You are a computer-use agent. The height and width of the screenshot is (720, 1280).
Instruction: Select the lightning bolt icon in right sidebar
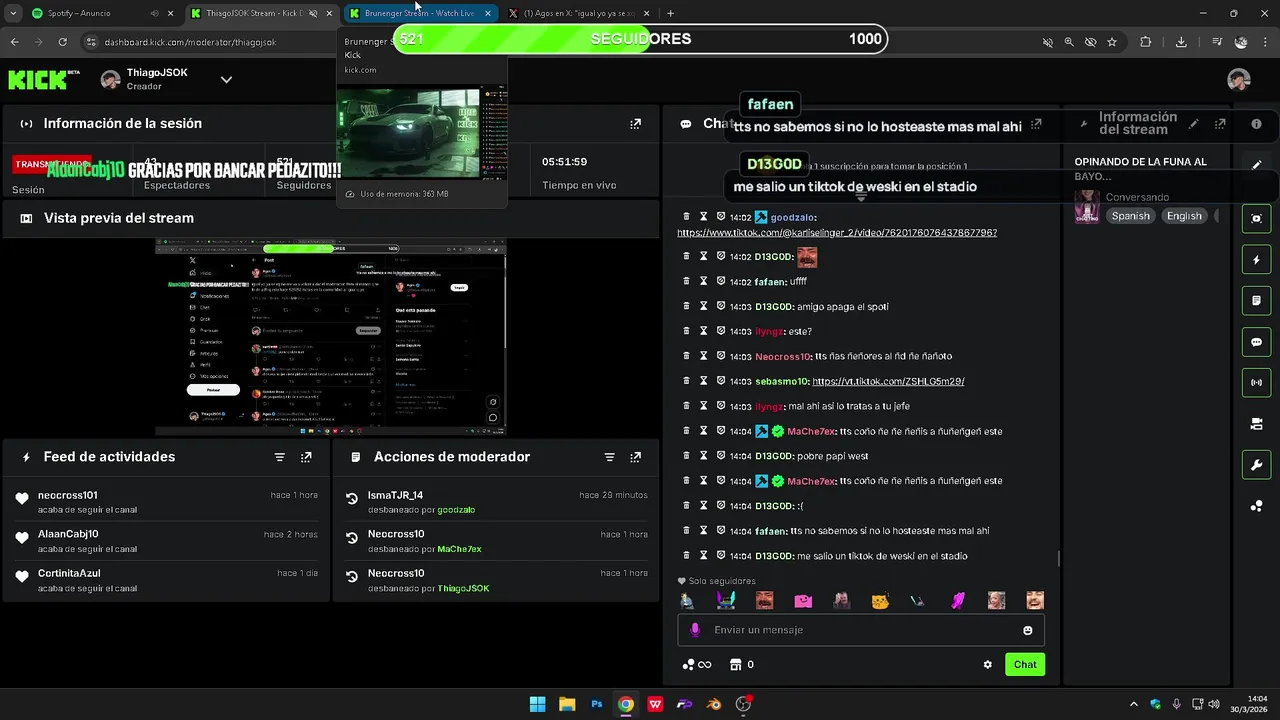1256,260
